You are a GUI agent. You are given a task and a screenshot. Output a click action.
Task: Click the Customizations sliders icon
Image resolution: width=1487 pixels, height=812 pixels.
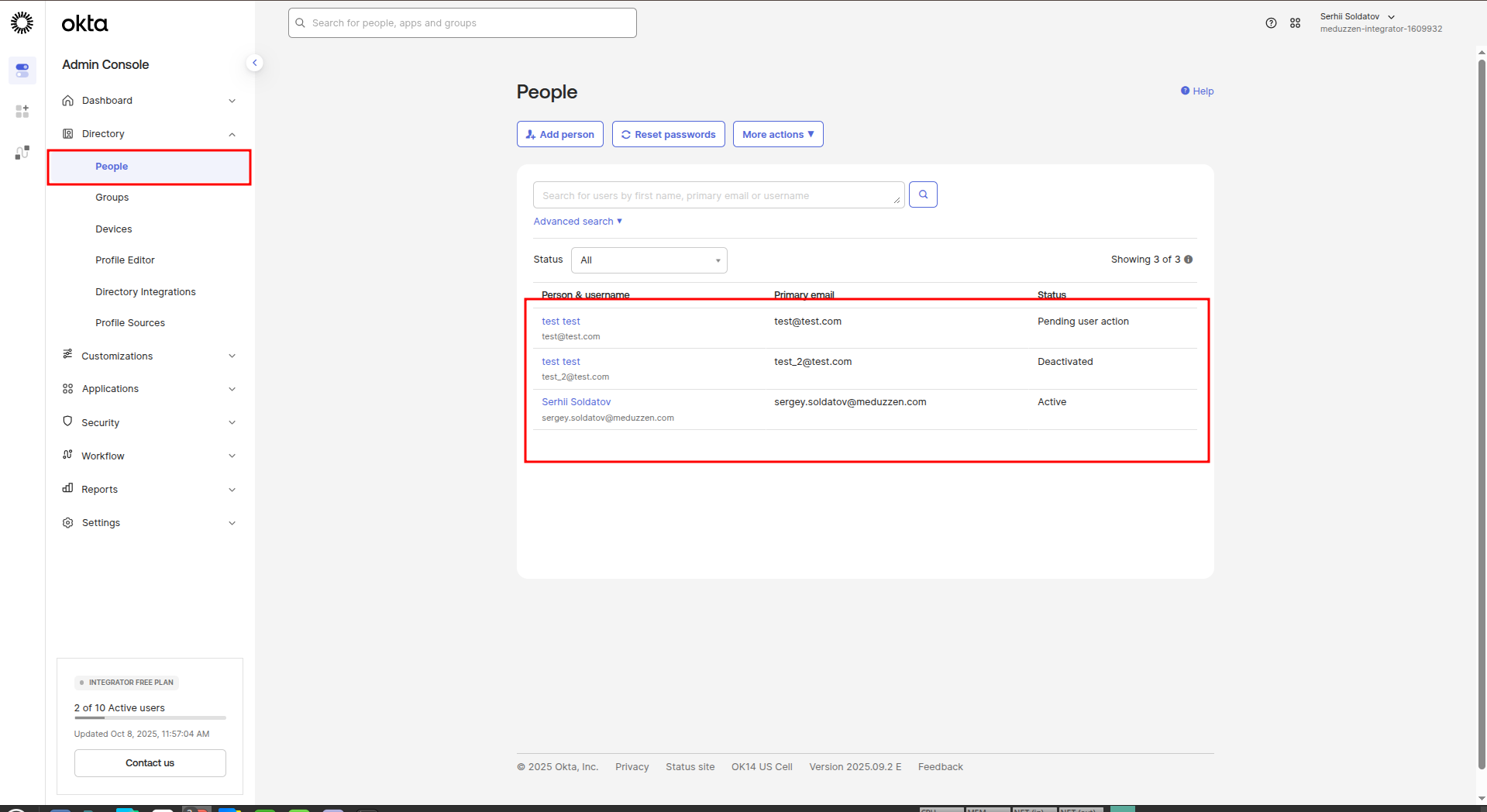click(67, 354)
